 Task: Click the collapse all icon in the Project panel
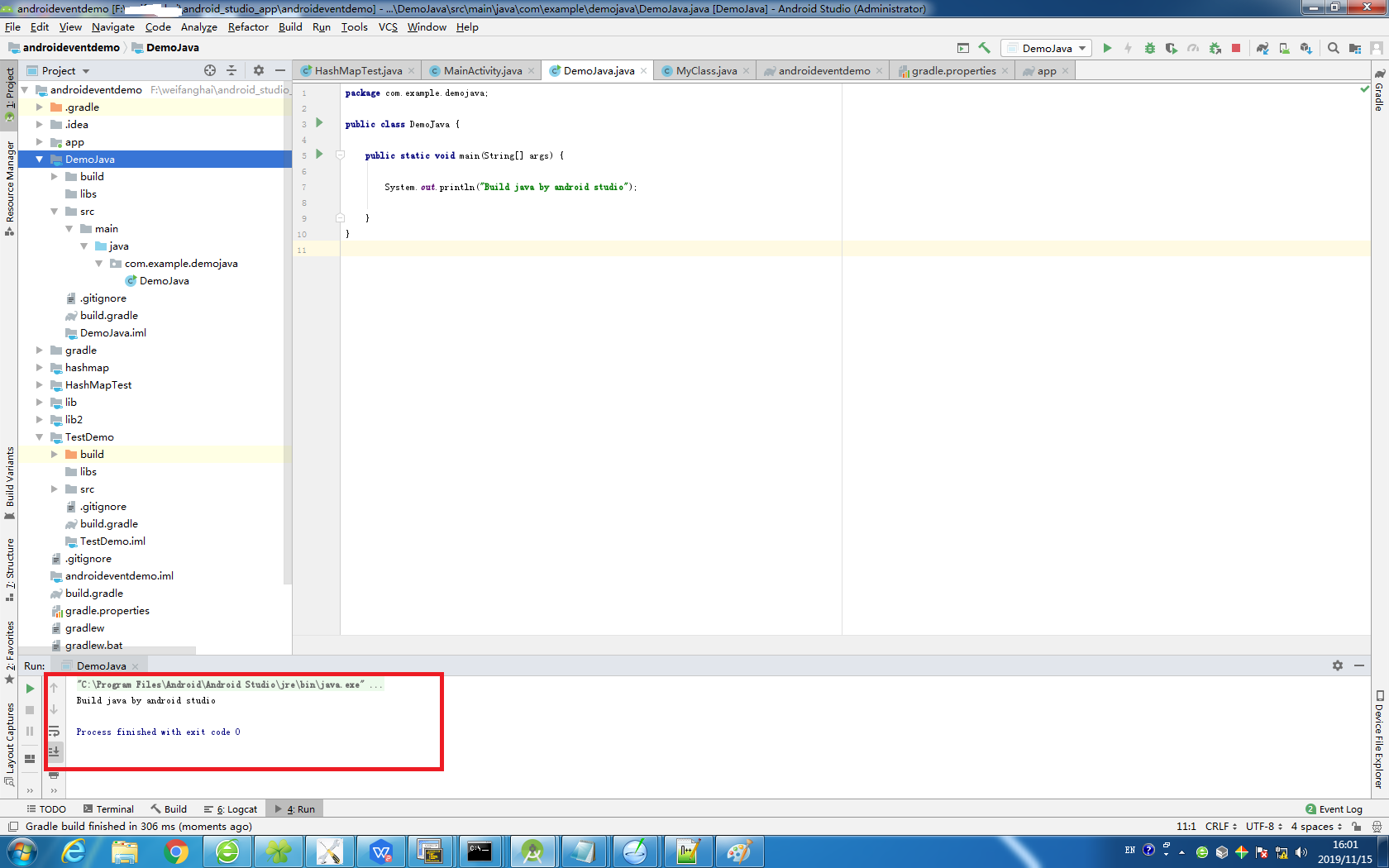231,70
